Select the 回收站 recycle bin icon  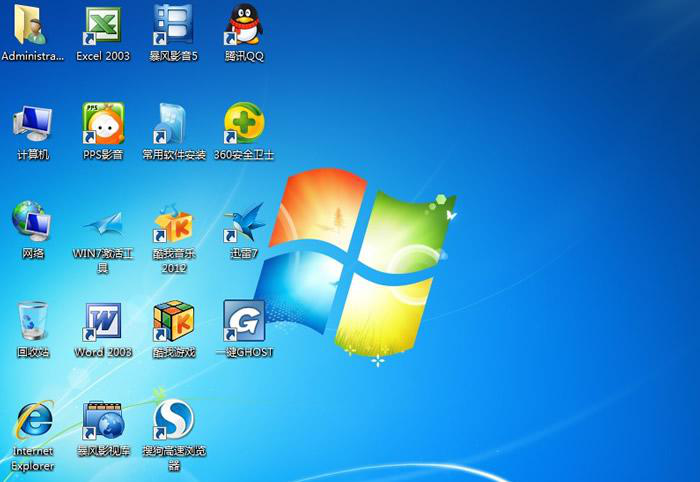point(32,321)
